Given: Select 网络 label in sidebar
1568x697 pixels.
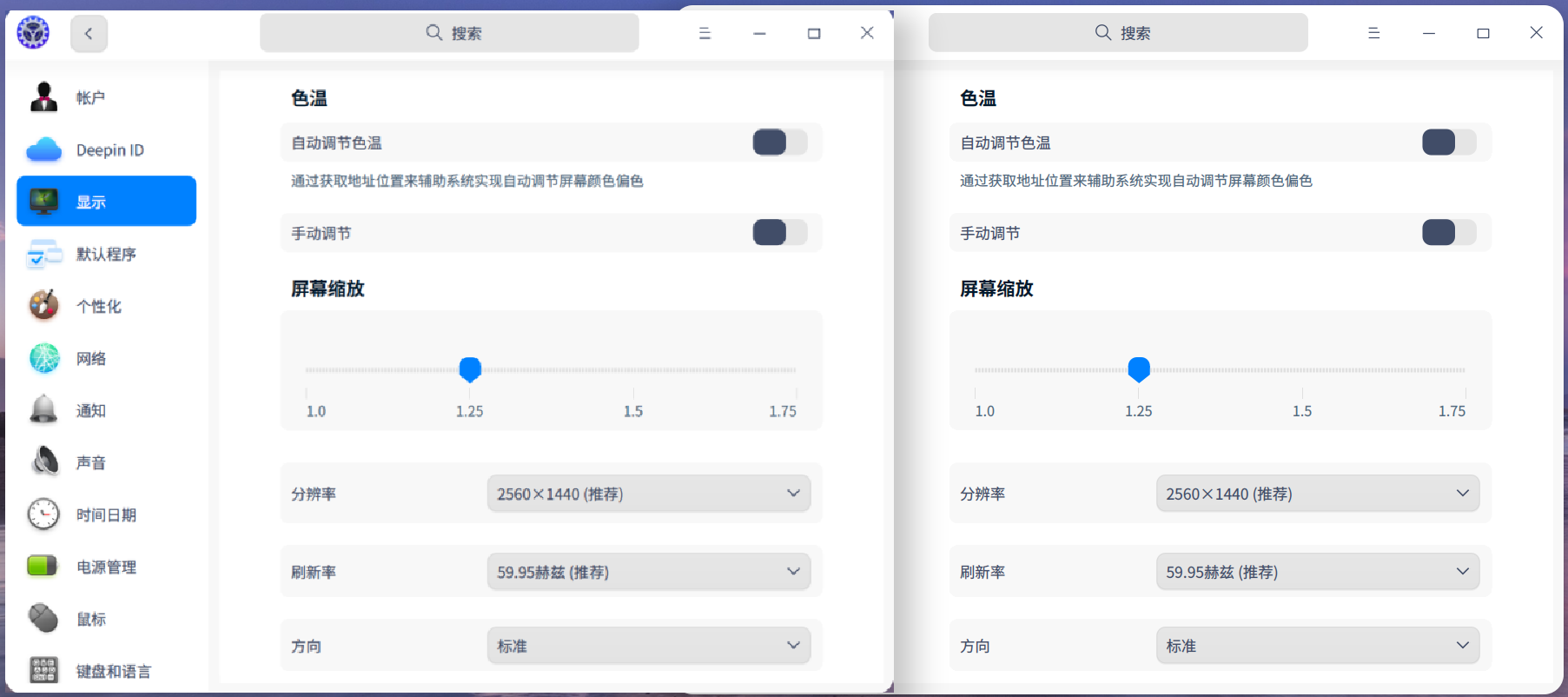Looking at the screenshot, I should click(x=91, y=359).
